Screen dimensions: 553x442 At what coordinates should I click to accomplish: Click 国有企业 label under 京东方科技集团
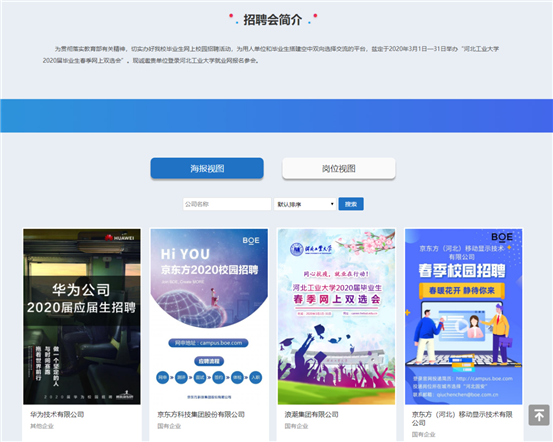click(x=169, y=426)
